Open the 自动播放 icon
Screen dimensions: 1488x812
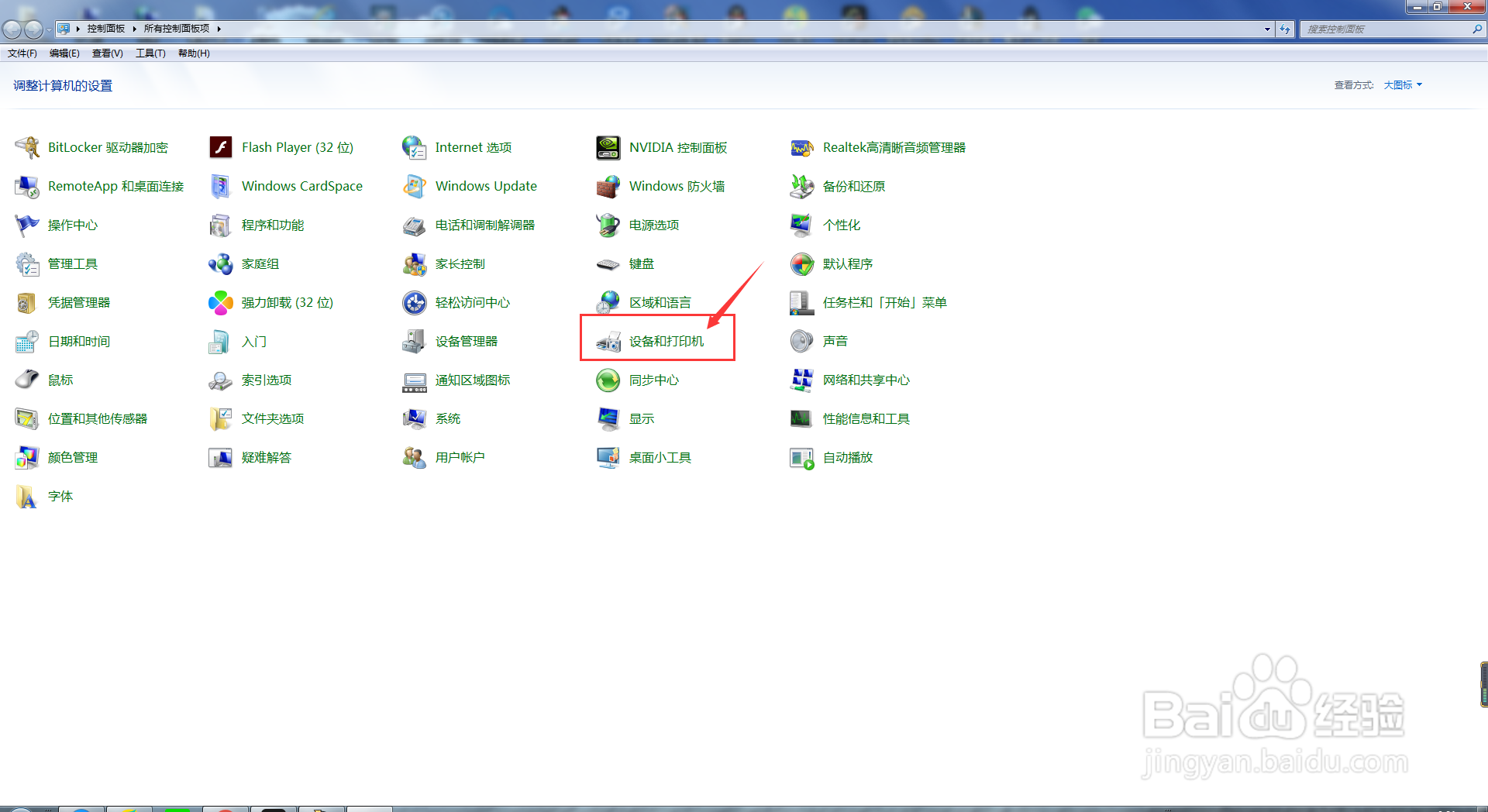pyautogui.click(x=802, y=457)
